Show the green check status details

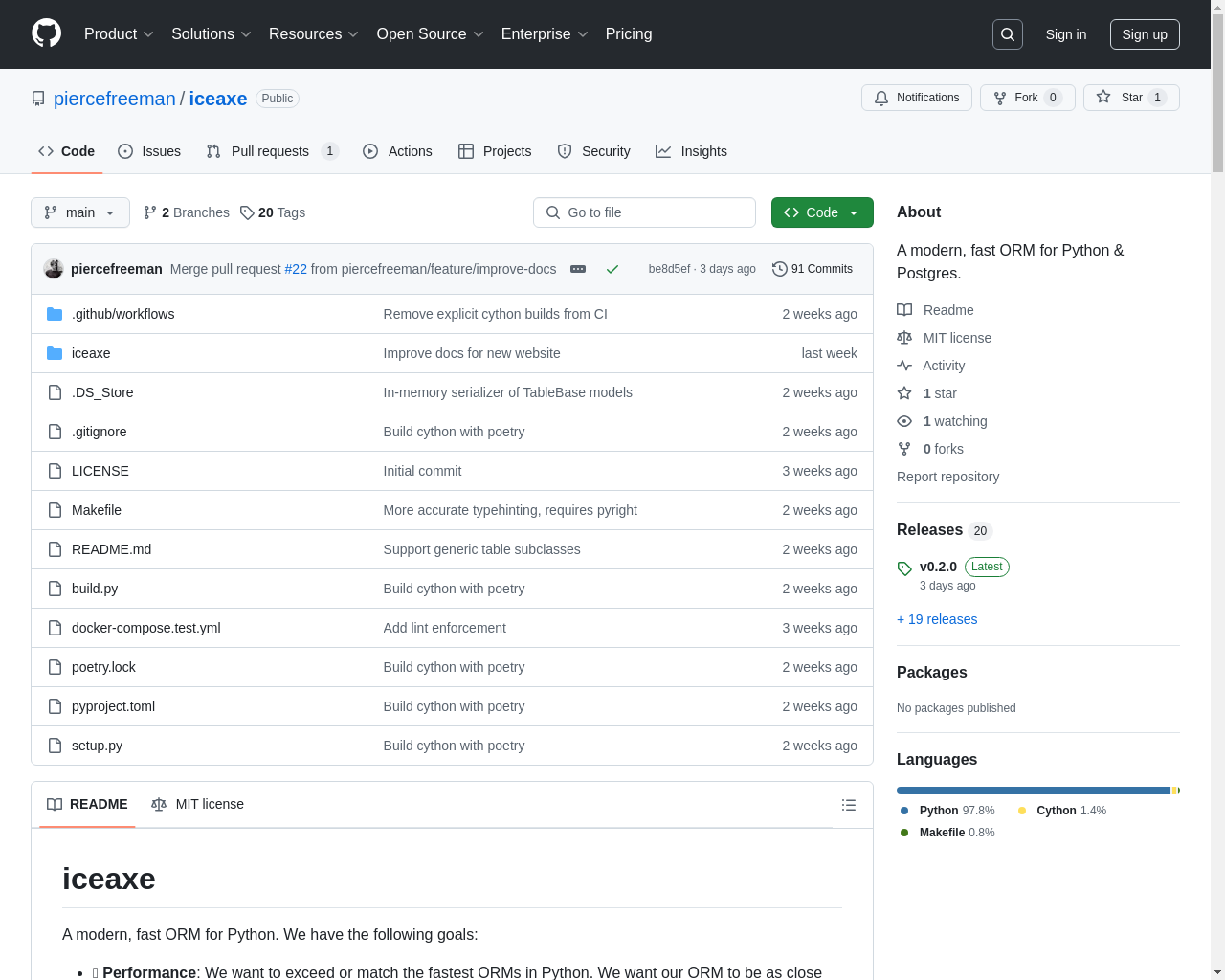point(612,269)
